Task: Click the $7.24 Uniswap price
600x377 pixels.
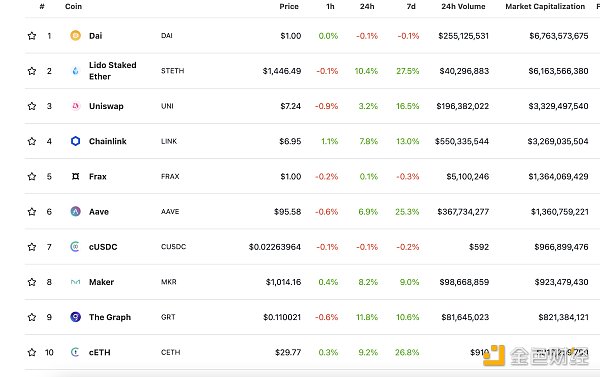Action: click(291, 106)
